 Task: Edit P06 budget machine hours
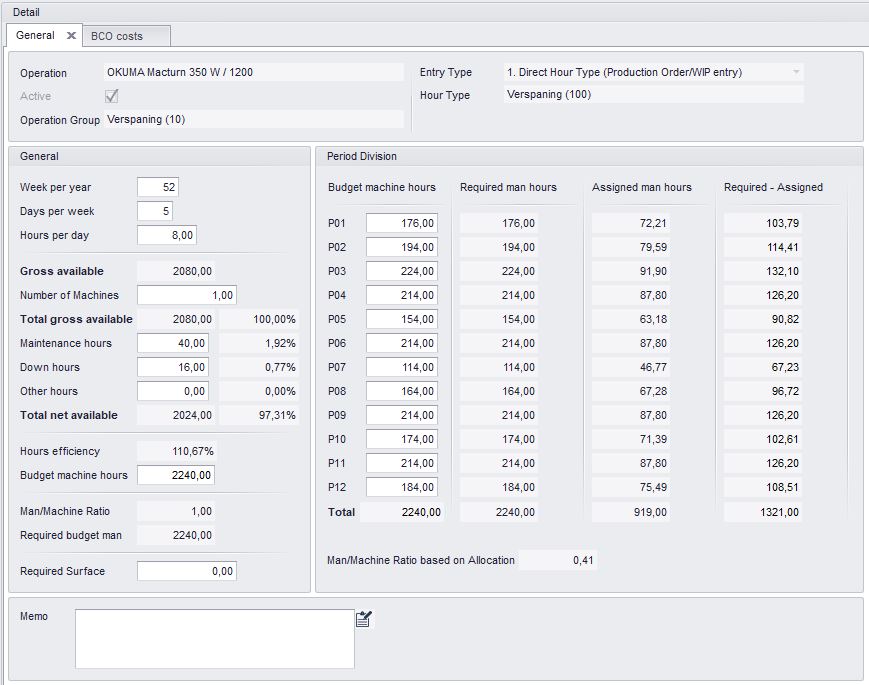402,343
